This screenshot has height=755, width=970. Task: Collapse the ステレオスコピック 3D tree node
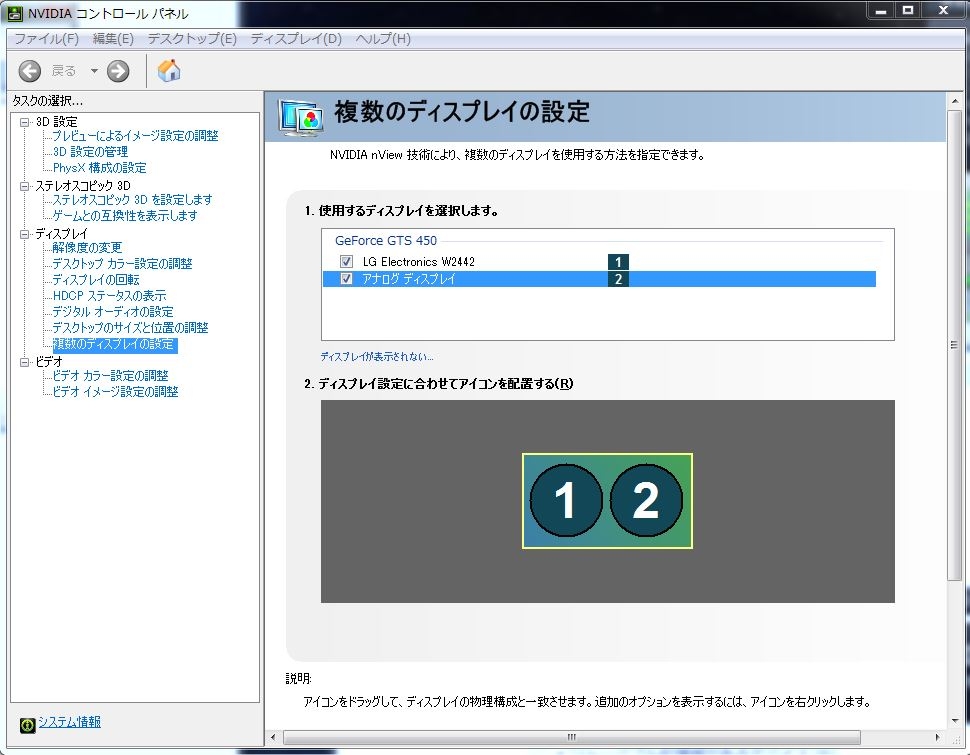click(x=25, y=186)
